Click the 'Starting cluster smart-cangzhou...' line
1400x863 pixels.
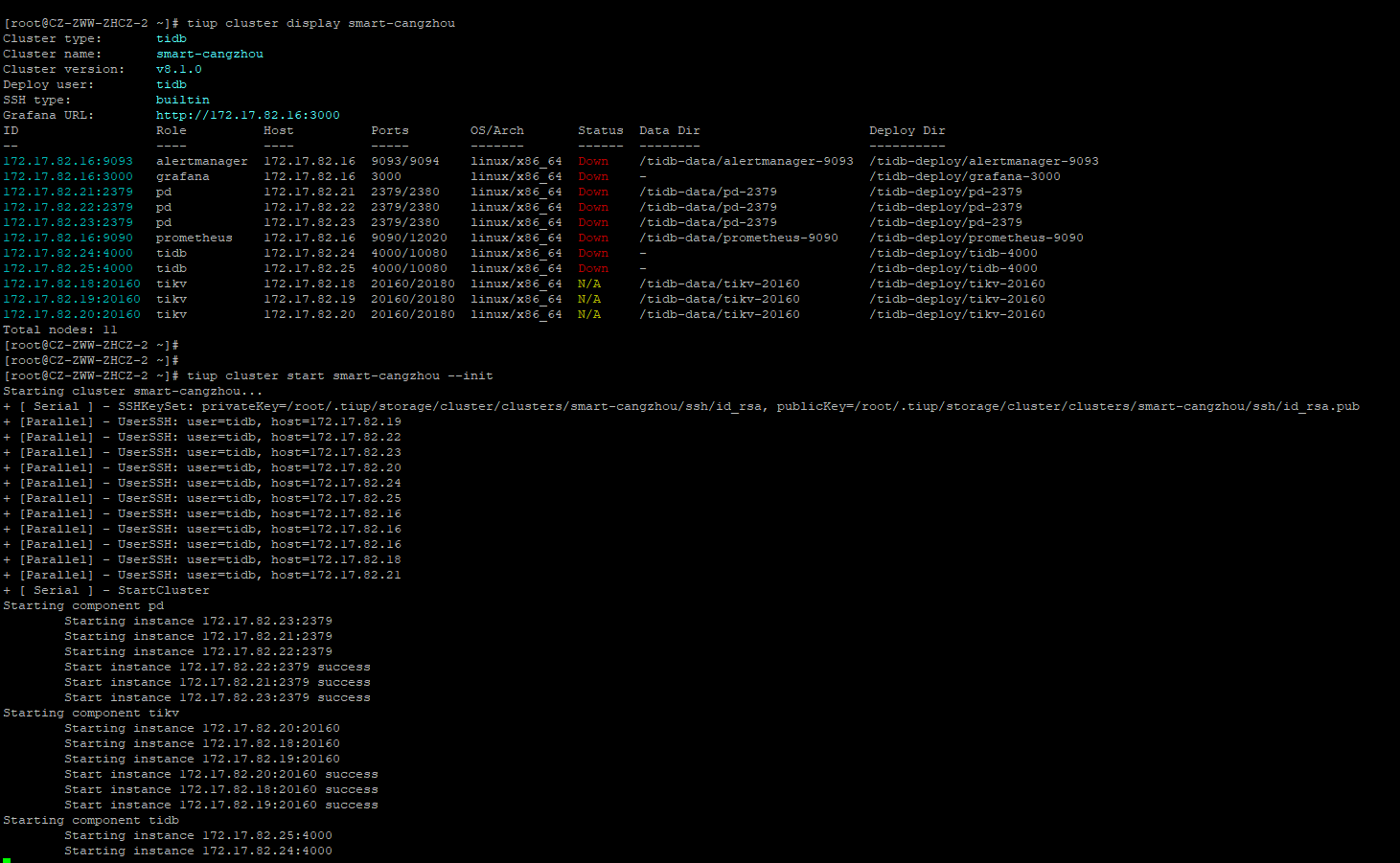coord(133,391)
